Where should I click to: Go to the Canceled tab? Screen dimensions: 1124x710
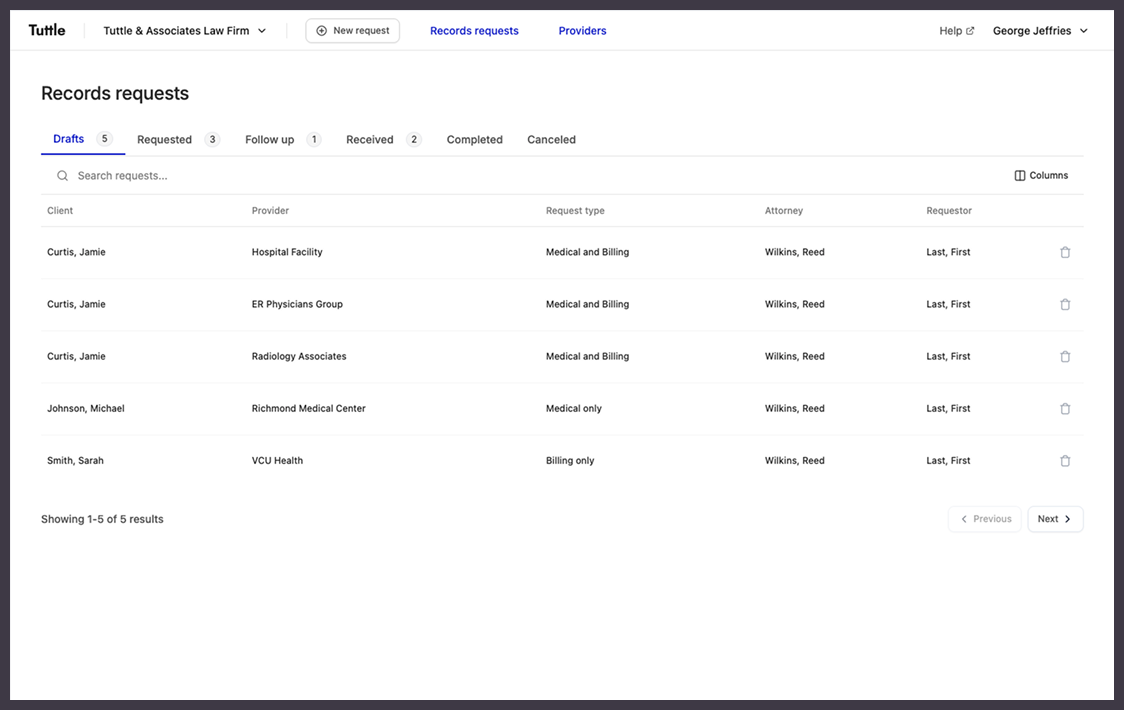(551, 140)
